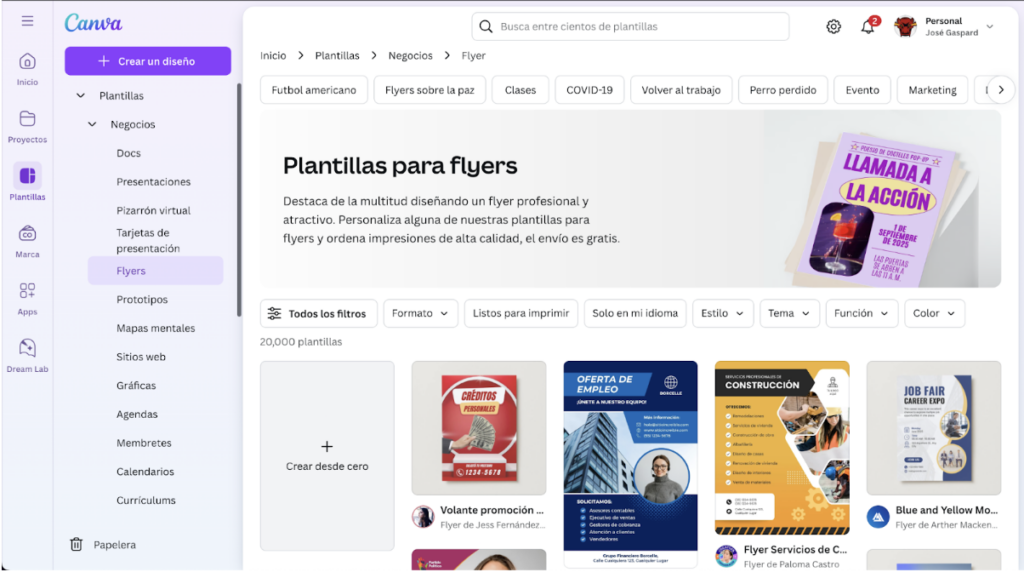Go to Negocios breadcrumb
Image resolution: width=1024 pixels, height=572 pixels.
(410, 56)
